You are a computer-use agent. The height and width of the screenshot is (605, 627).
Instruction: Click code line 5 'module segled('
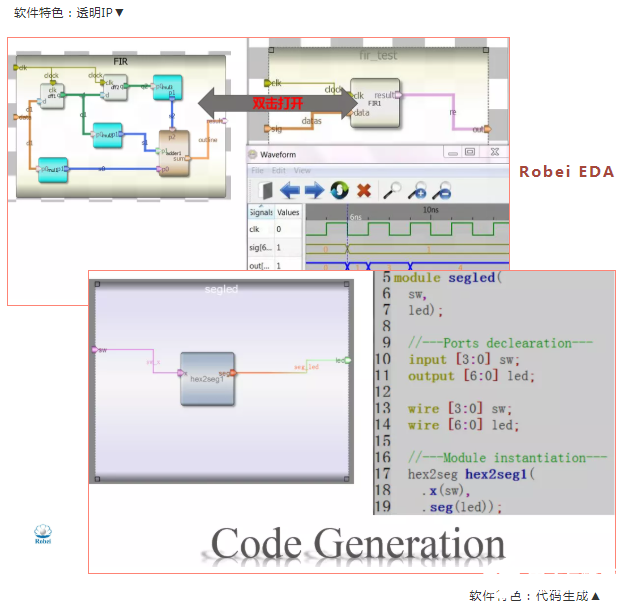[x=448, y=278]
